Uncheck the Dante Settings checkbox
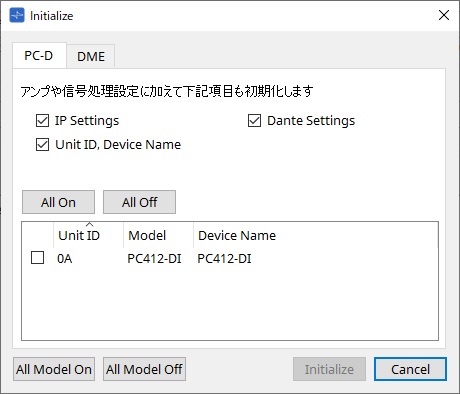Screen dimensions: 460x394 coord(254,121)
